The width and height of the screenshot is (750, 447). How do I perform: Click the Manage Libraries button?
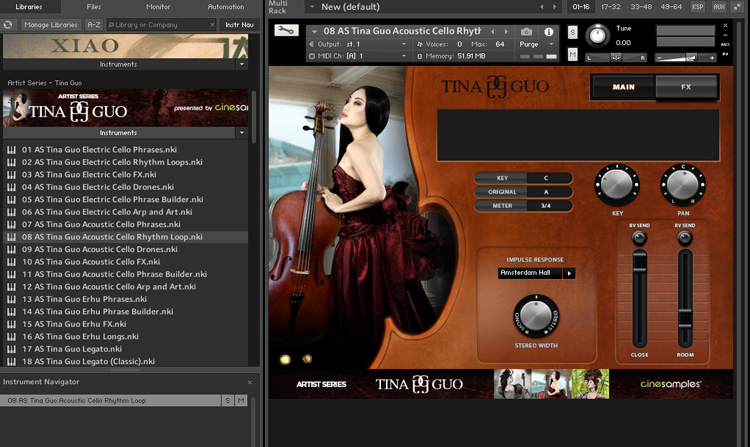click(x=51, y=24)
